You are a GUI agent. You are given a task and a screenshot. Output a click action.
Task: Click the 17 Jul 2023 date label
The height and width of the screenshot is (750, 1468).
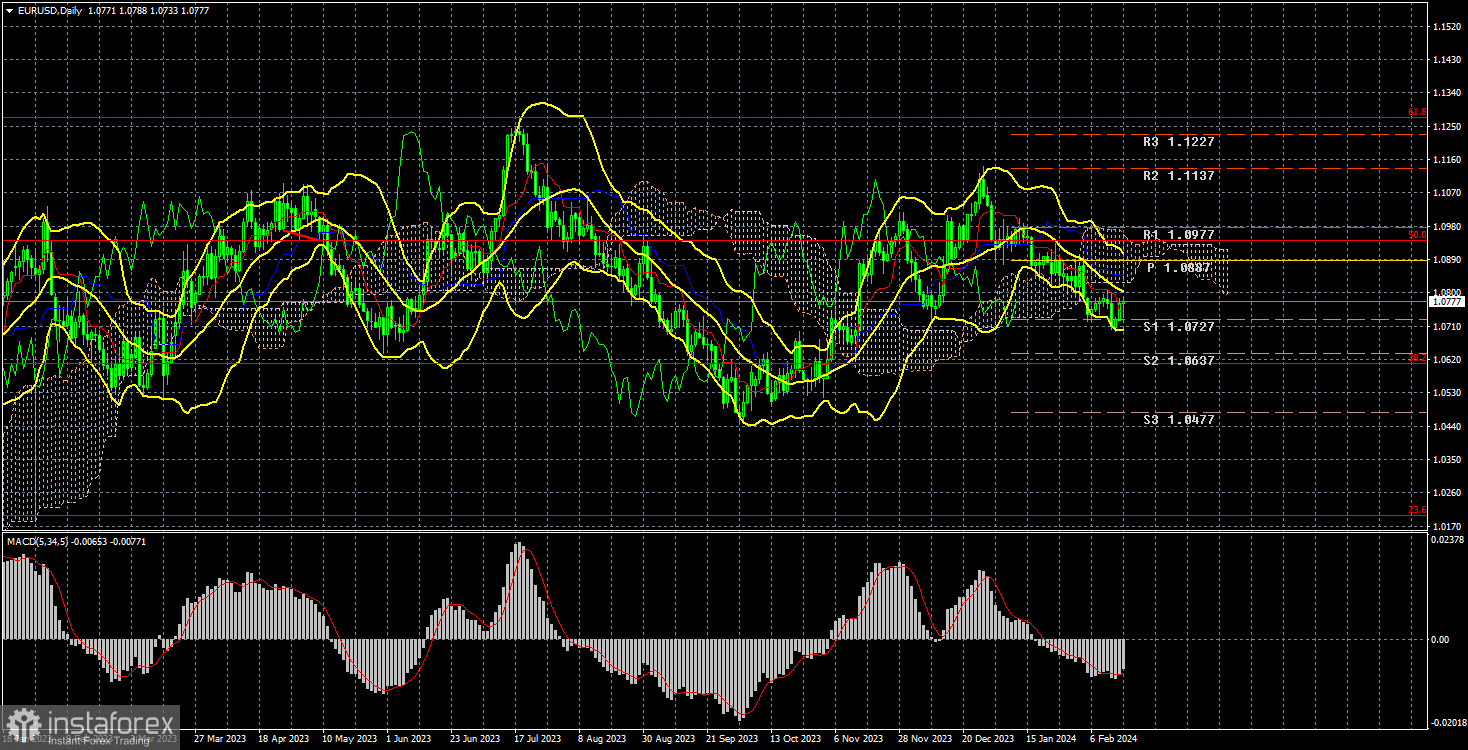point(540,740)
